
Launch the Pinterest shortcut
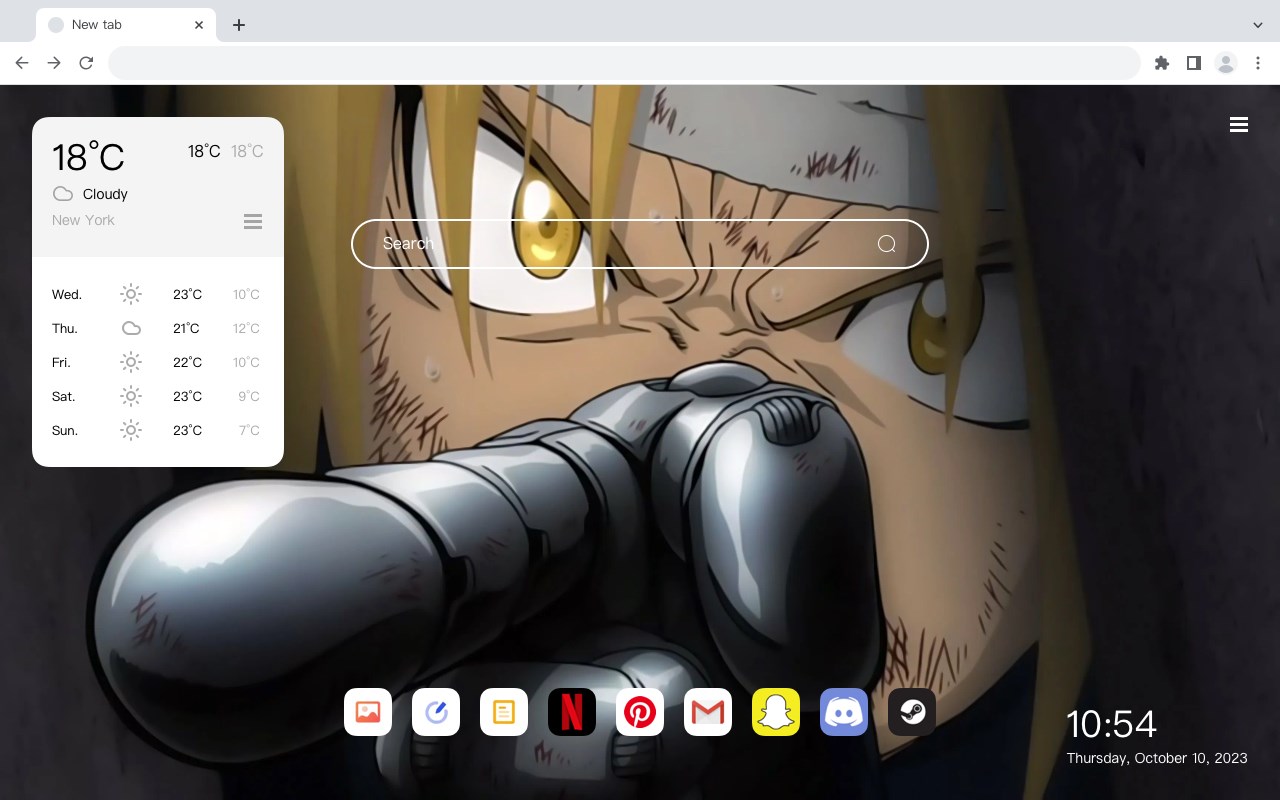[x=640, y=712]
